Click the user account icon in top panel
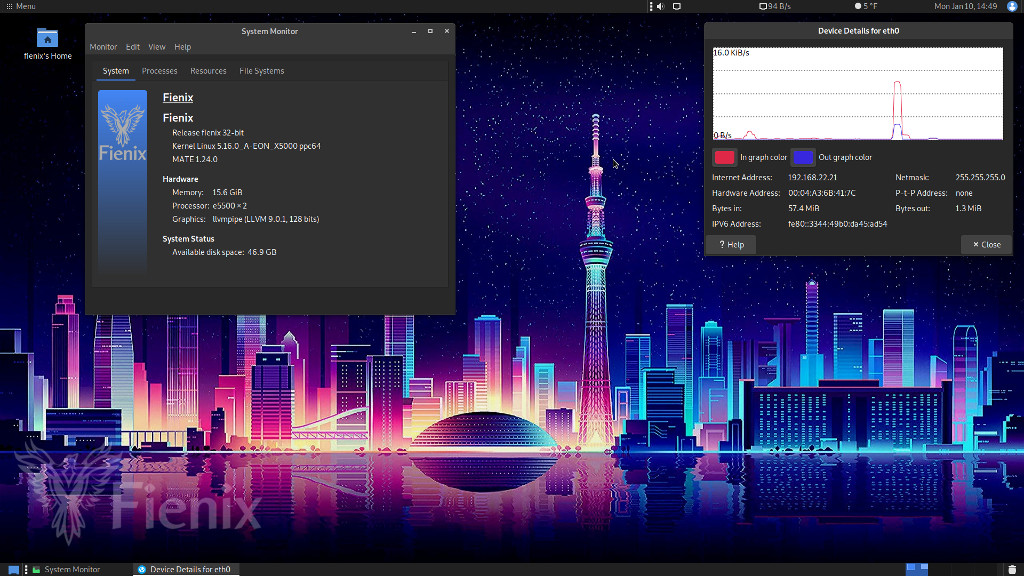 [1012, 7]
